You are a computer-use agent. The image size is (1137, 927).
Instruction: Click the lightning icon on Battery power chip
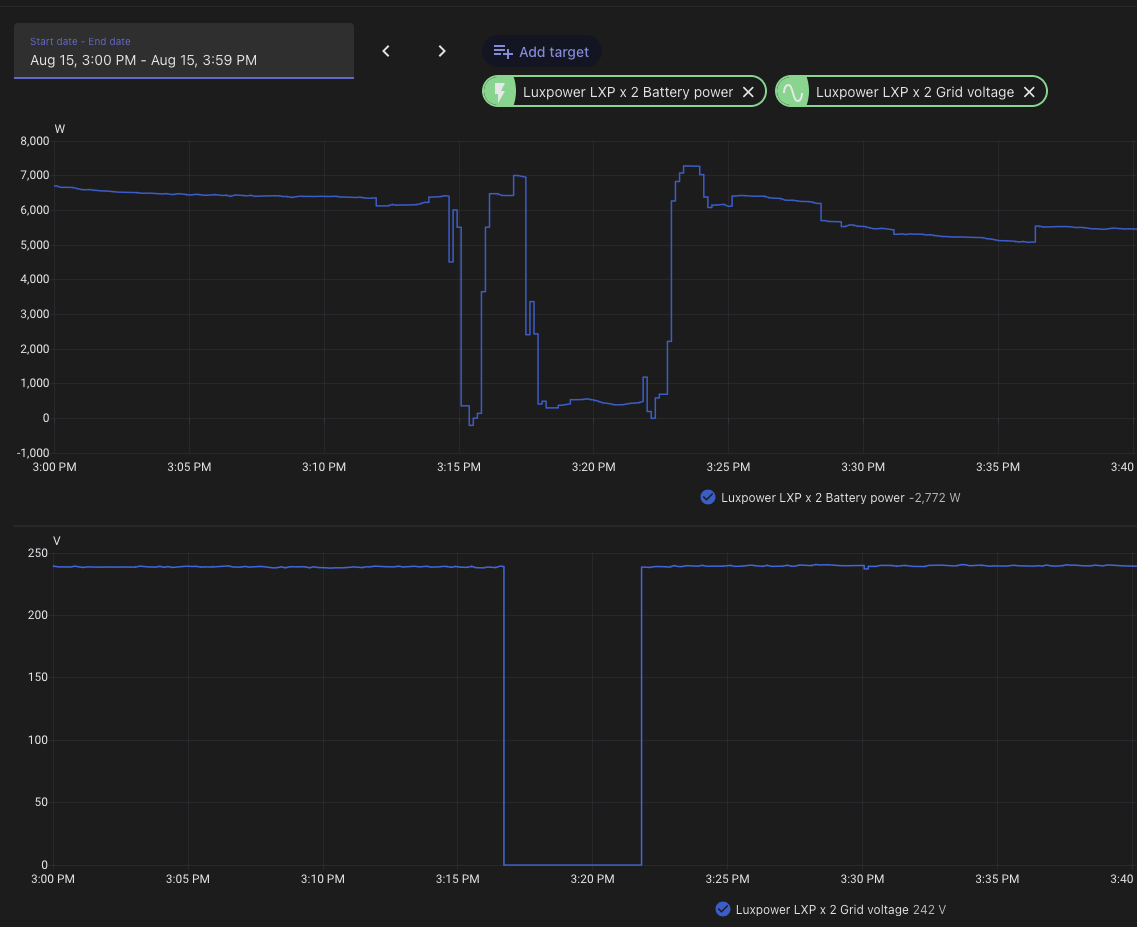point(500,91)
